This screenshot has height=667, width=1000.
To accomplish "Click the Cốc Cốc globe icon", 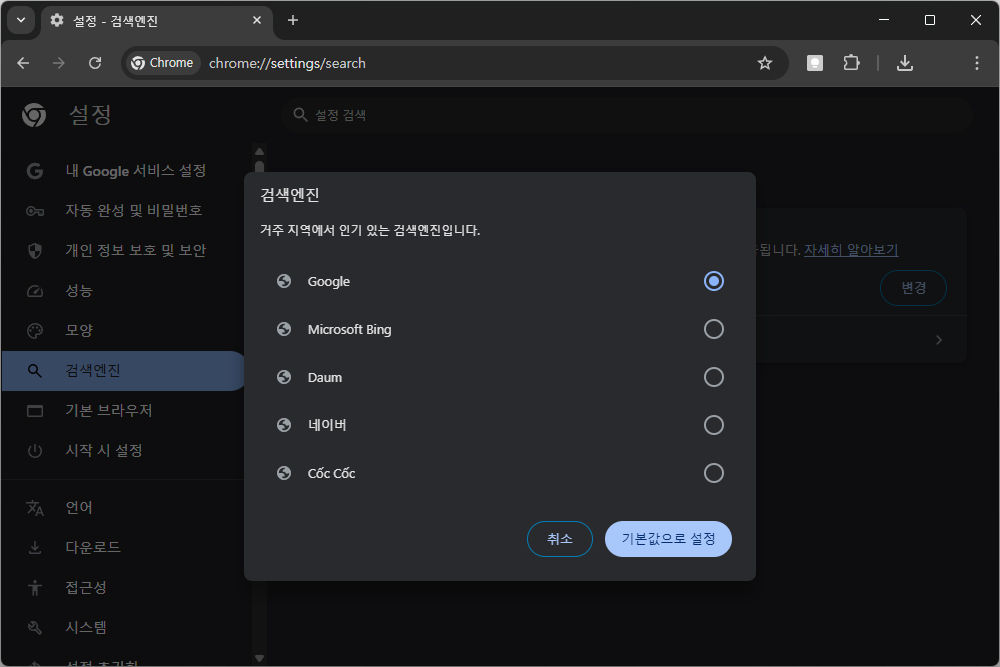I will click(x=284, y=473).
